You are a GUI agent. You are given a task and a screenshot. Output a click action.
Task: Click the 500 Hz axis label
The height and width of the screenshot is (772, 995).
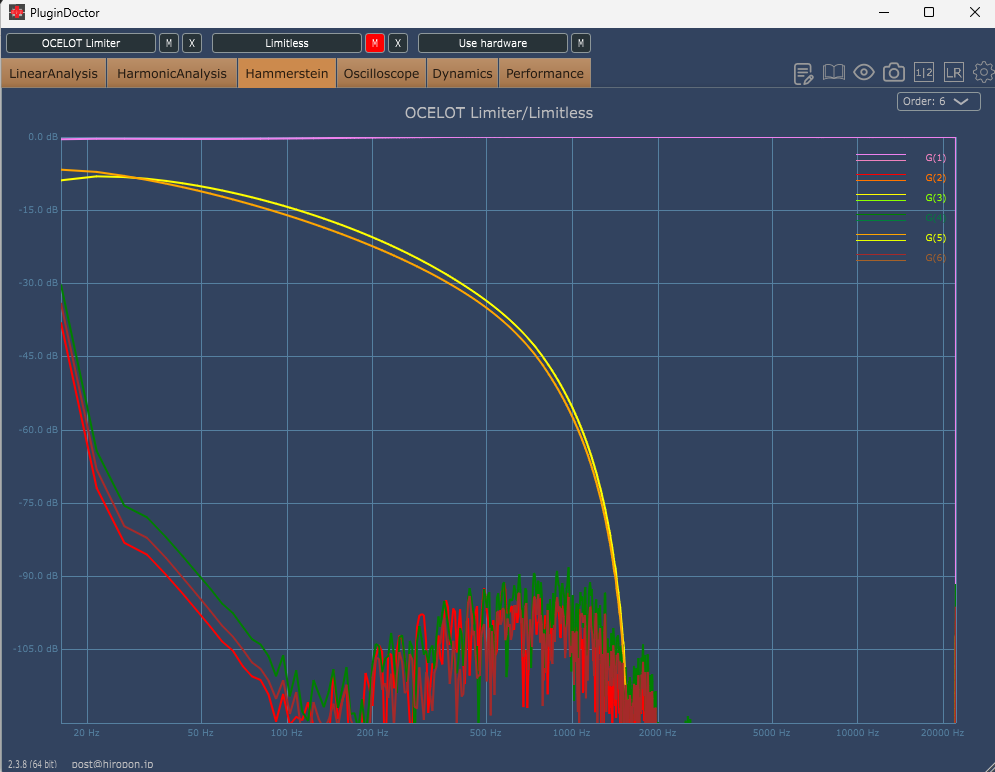click(486, 733)
